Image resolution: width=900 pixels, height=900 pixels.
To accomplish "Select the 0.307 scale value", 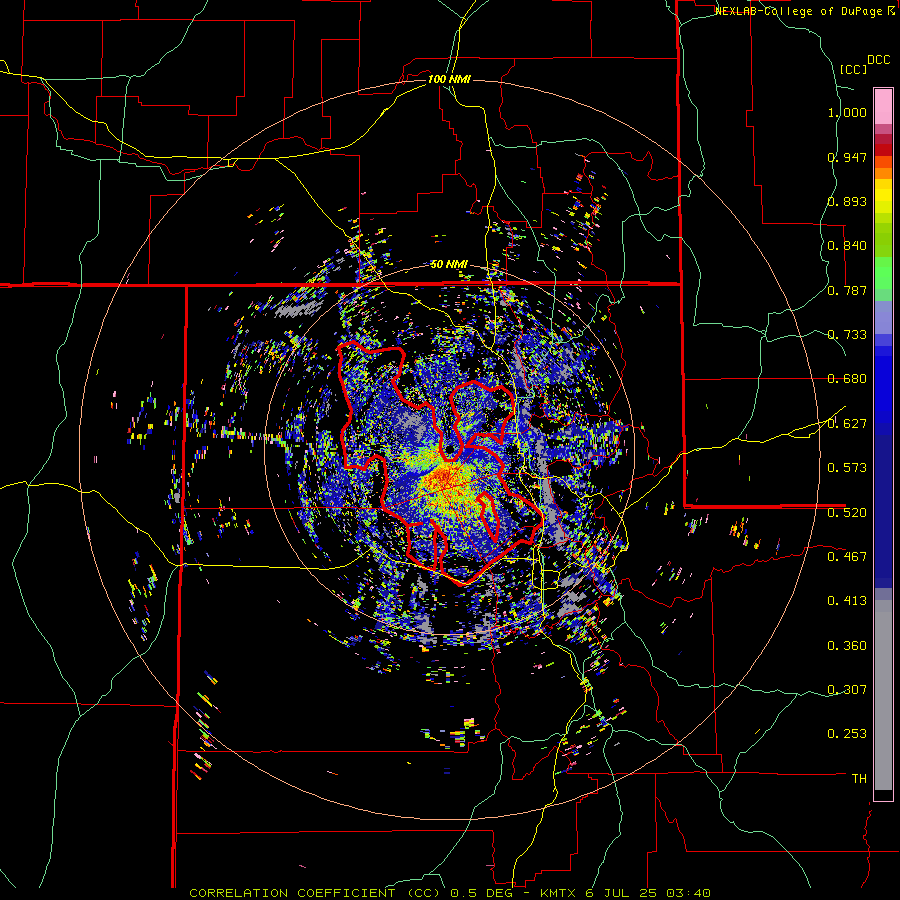I will [847, 690].
